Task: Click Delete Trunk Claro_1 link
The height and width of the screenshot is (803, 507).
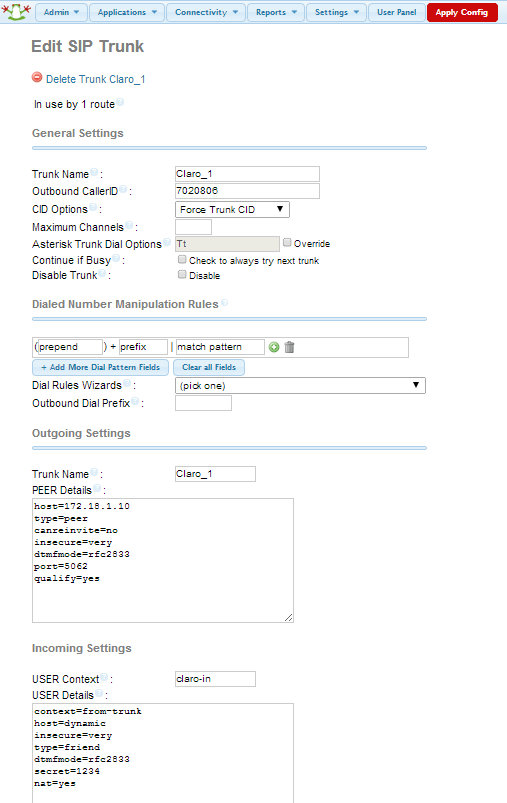Action: [96, 79]
